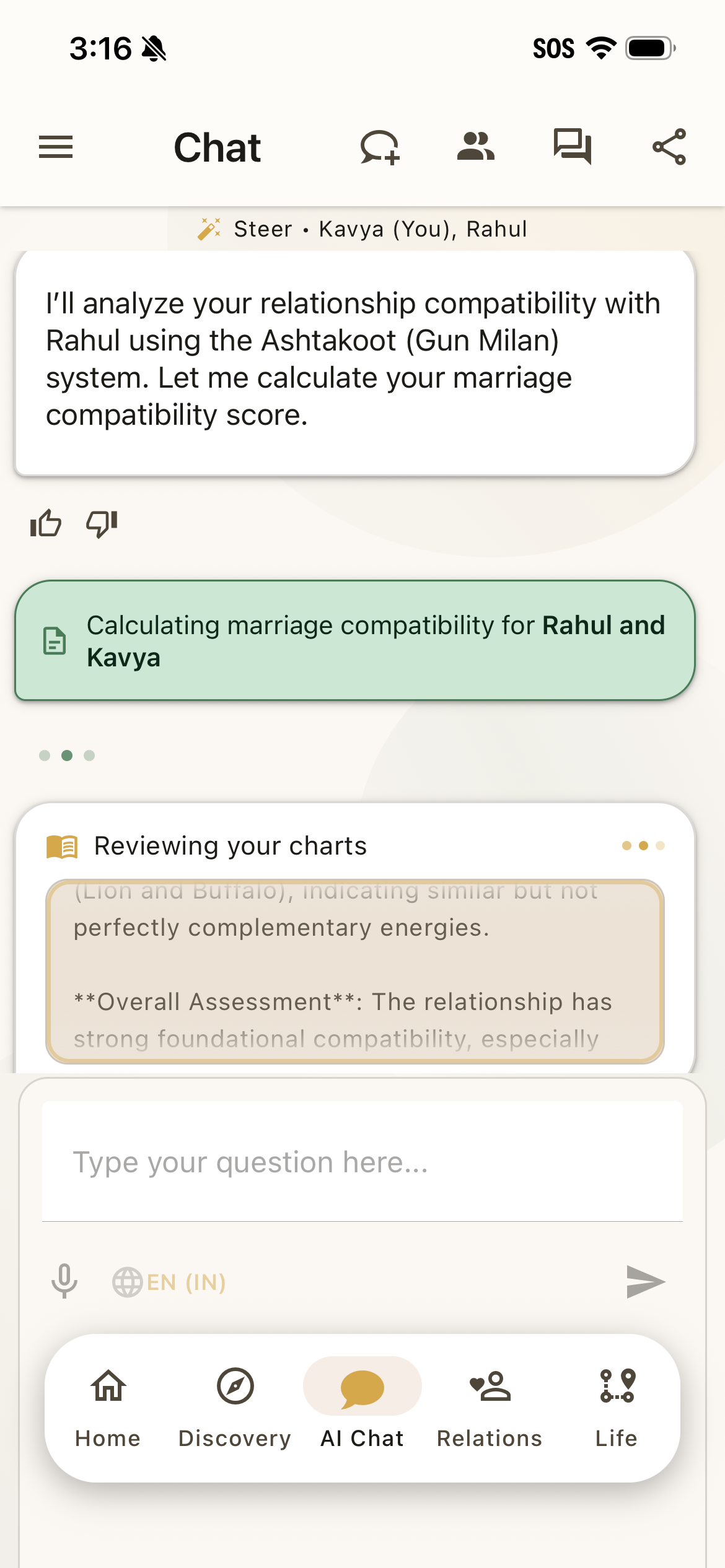Tap the Steer mode pill with Kavya and Rahul
The width and height of the screenshot is (725, 1568).
pyautogui.click(x=362, y=229)
